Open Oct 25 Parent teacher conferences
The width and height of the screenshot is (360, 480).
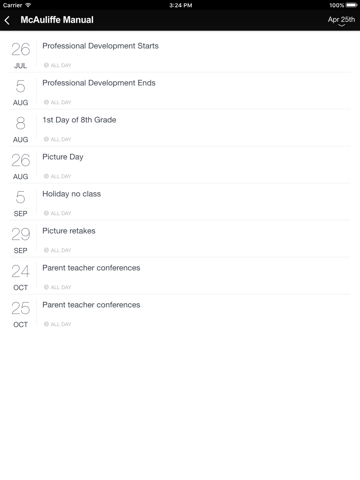click(180, 313)
